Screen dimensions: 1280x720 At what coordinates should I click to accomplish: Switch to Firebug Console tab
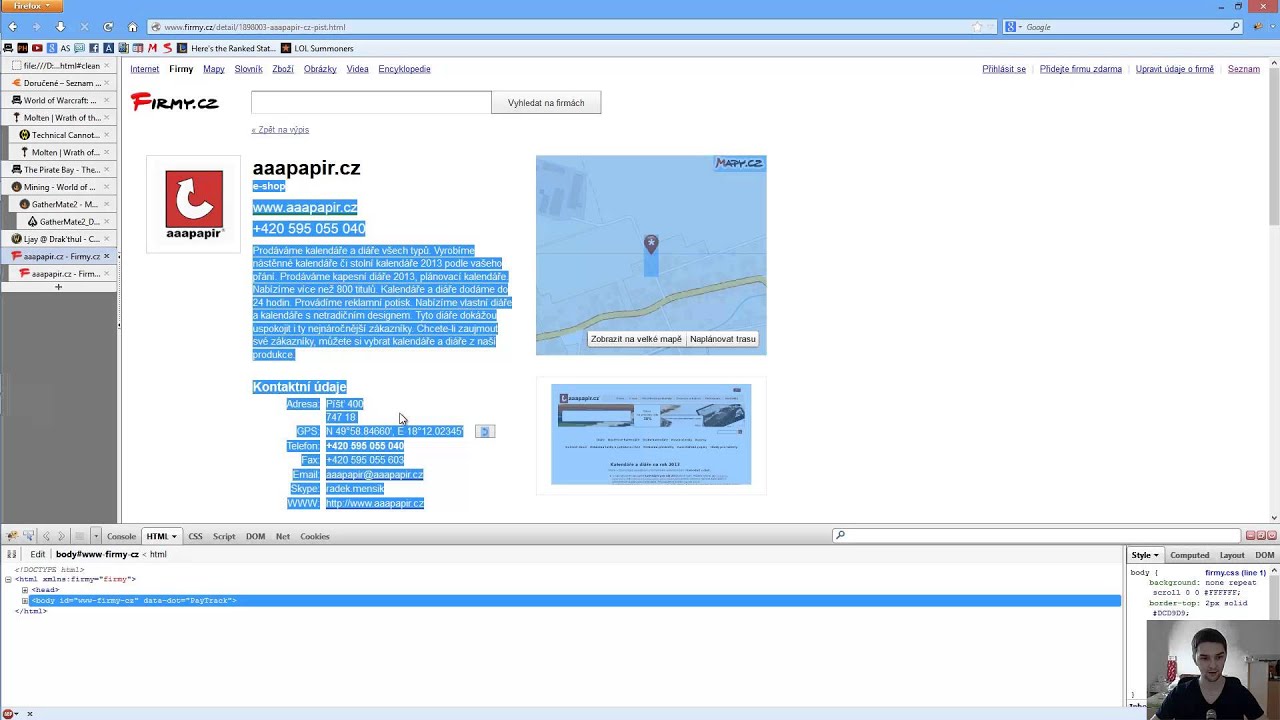click(121, 537)
